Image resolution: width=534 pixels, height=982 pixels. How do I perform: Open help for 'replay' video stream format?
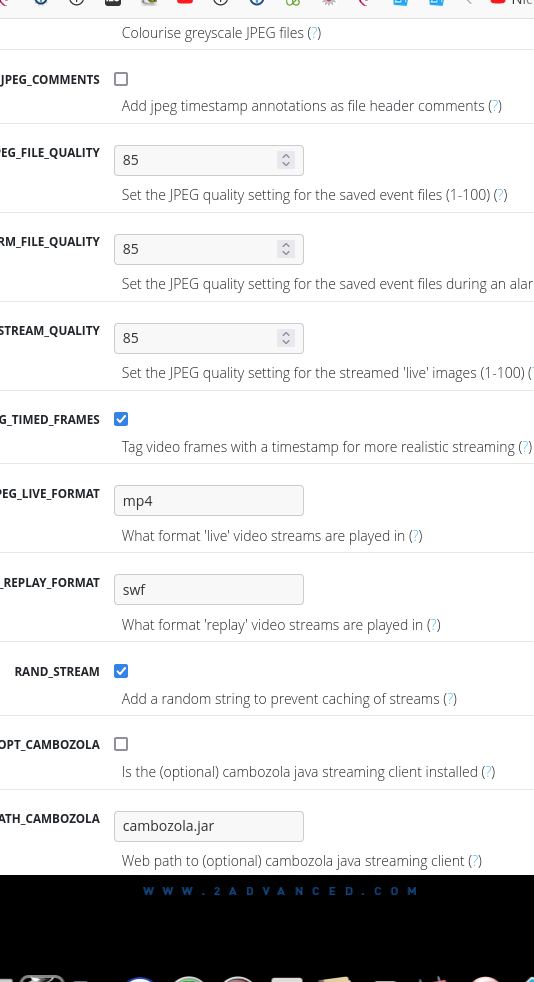tap(433, 625)
